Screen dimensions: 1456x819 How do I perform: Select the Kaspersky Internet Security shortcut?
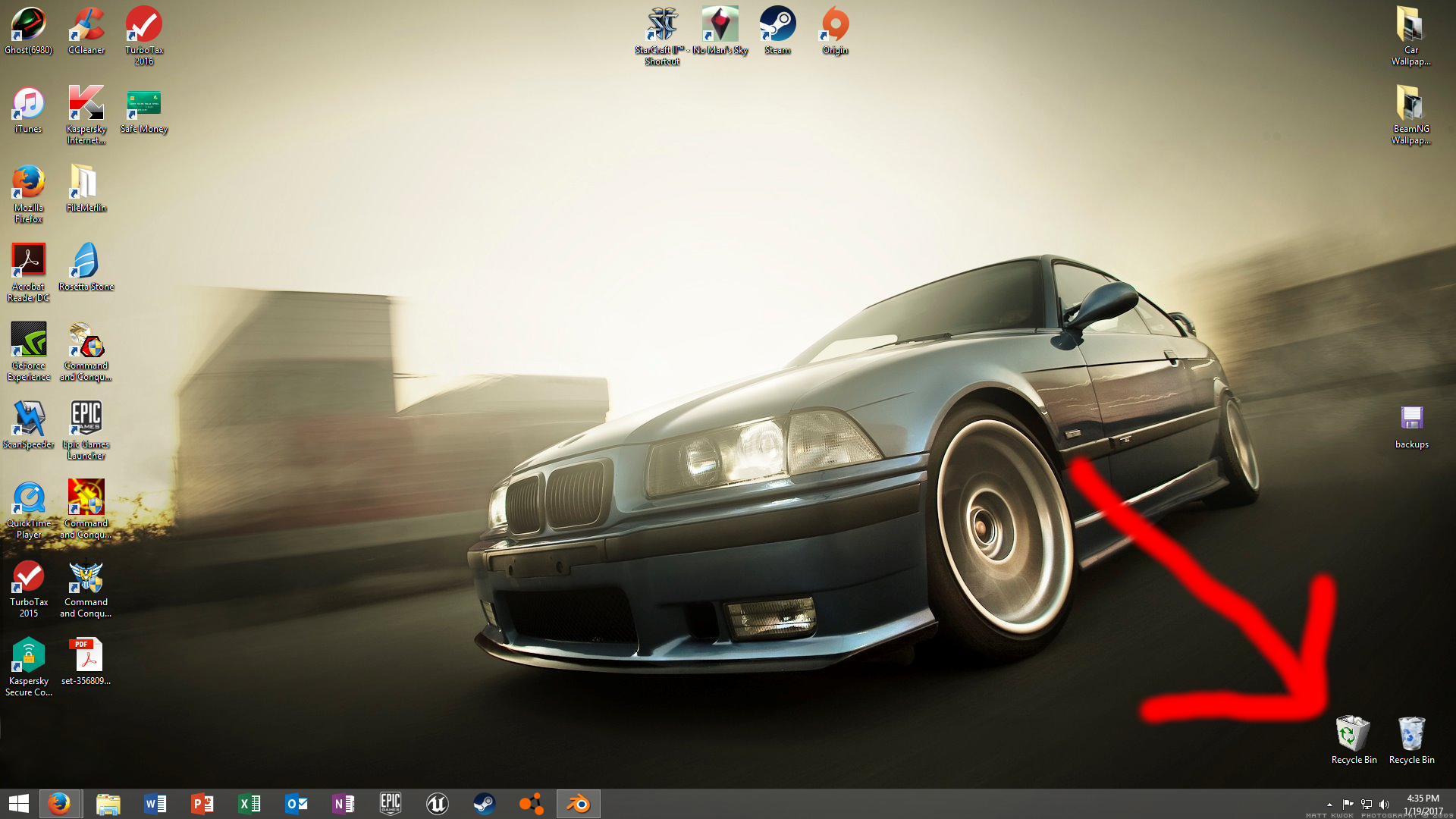(86, 115)
